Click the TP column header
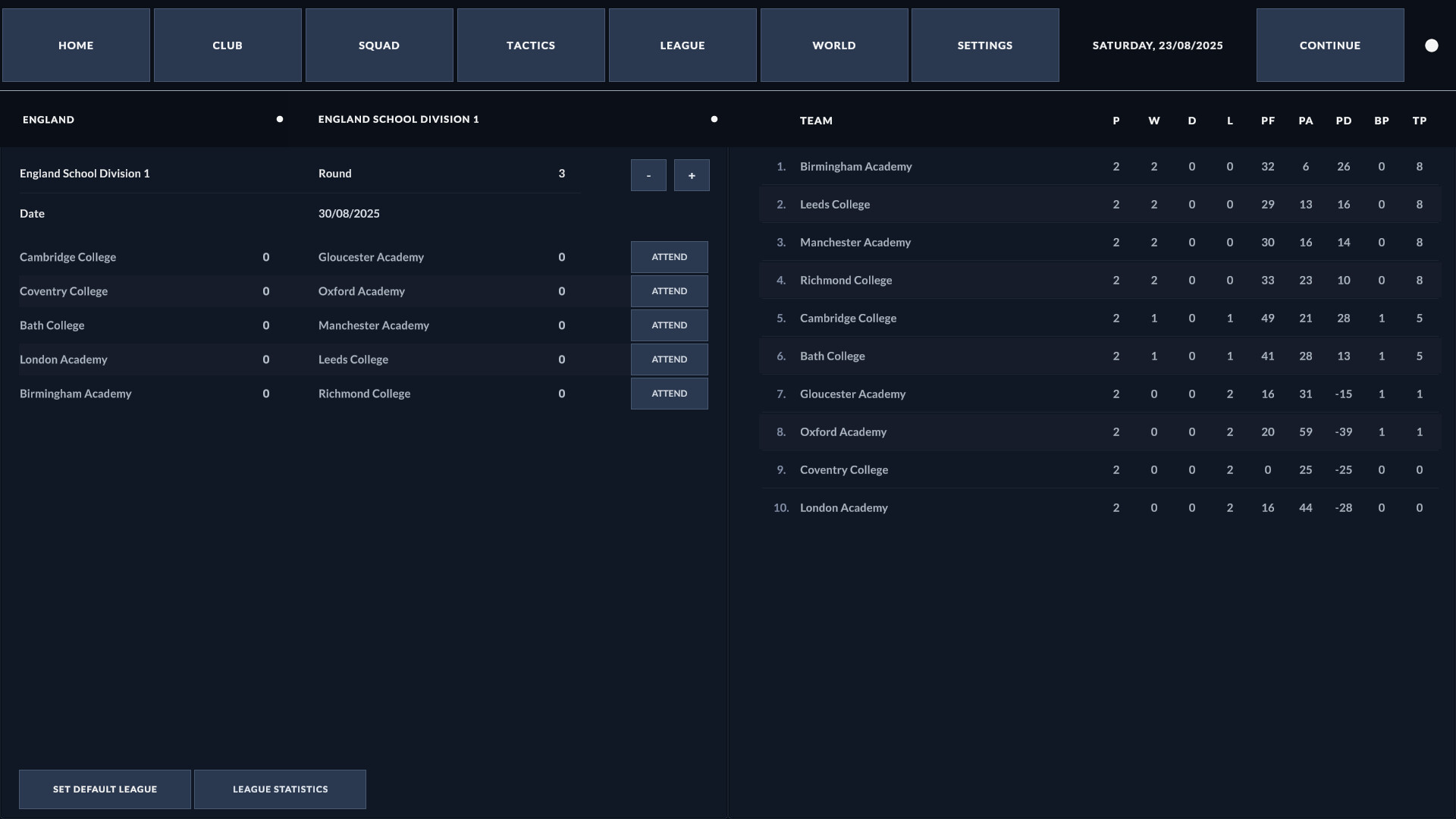This screenshot has height=819, width=1456. coord(1420,121)
